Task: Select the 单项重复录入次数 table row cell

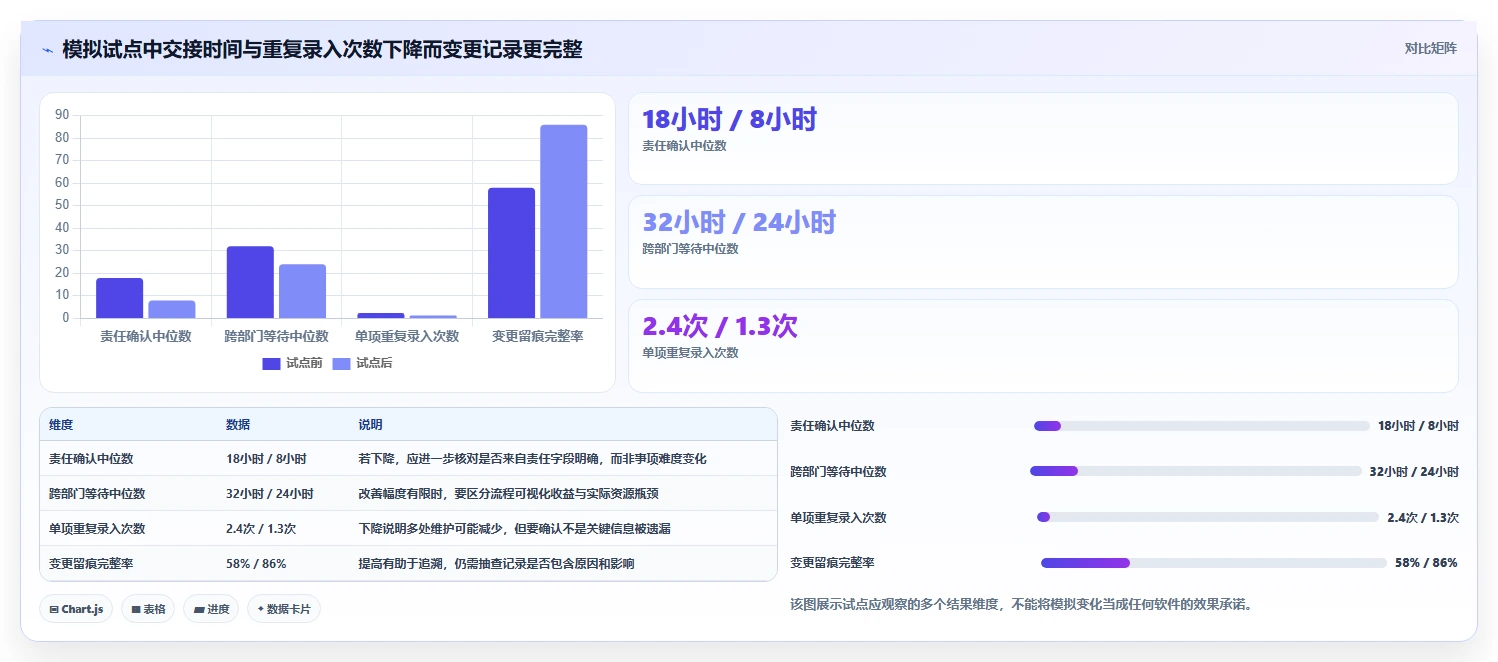Action: [x=97, y=529]
